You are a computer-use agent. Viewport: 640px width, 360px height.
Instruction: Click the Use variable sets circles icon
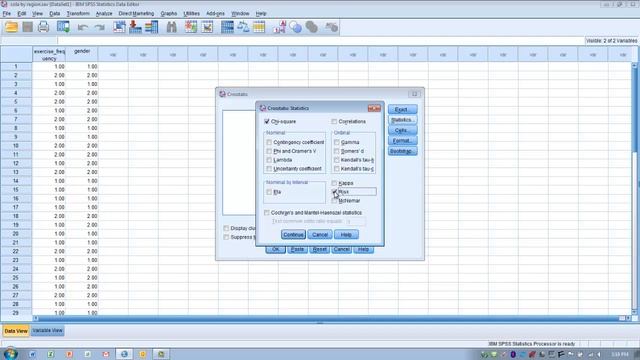(295, 27)
